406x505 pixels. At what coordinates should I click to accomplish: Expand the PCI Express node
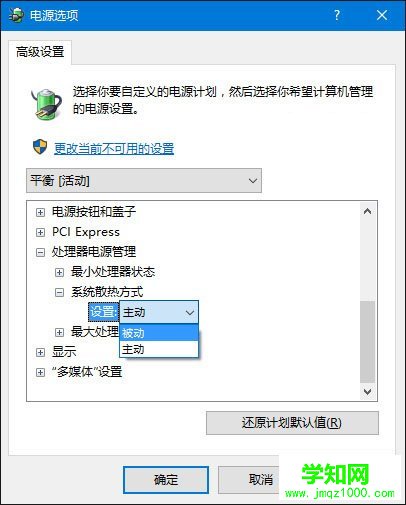tap(40, 232)
